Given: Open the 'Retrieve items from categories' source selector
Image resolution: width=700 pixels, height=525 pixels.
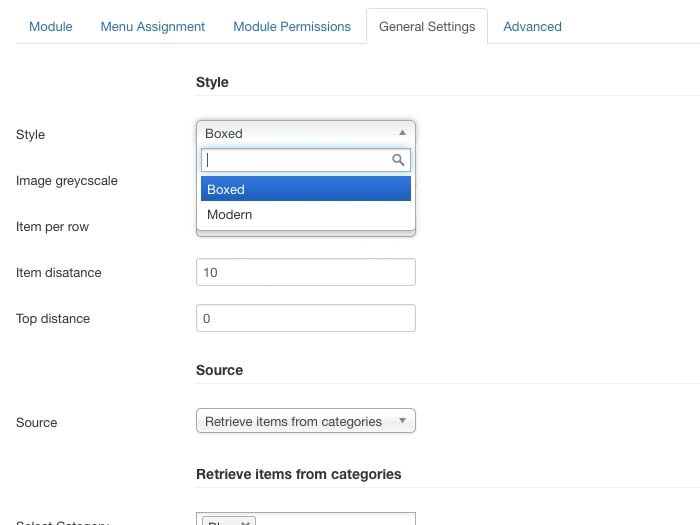Looking at the screenshot, I should 294,422.
